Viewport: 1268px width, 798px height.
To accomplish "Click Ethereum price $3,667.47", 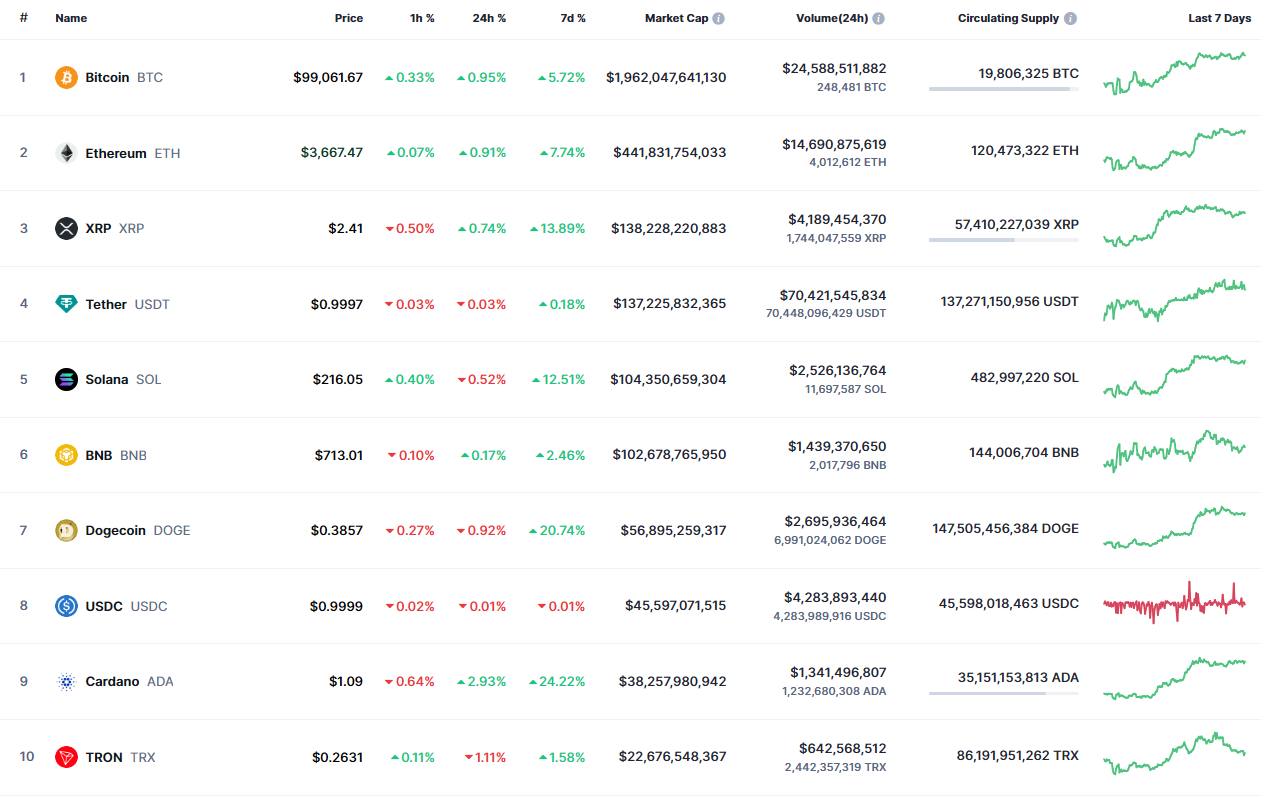I will click(332, 153).
